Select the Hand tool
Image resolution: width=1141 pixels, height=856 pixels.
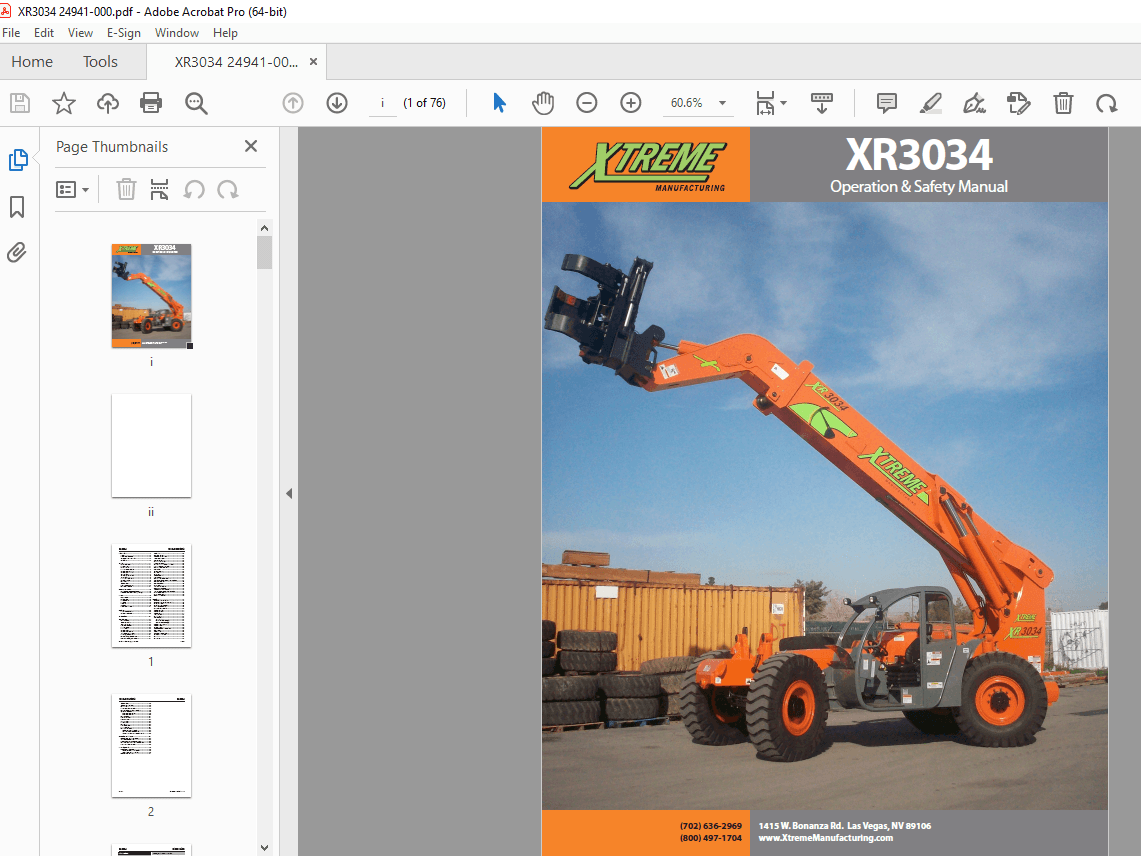tap(543, 103)
